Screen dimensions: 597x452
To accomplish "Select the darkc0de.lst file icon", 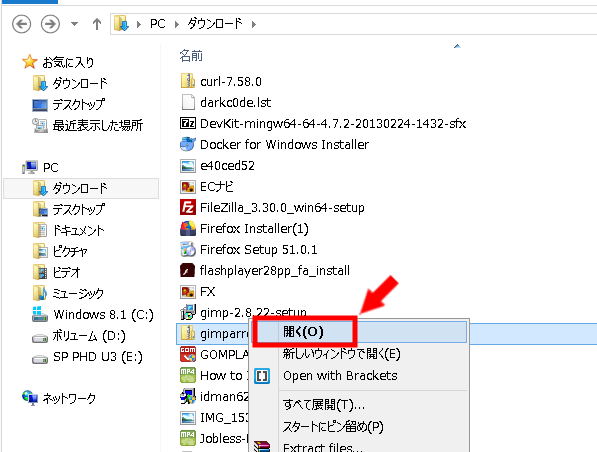I will 188,102.
